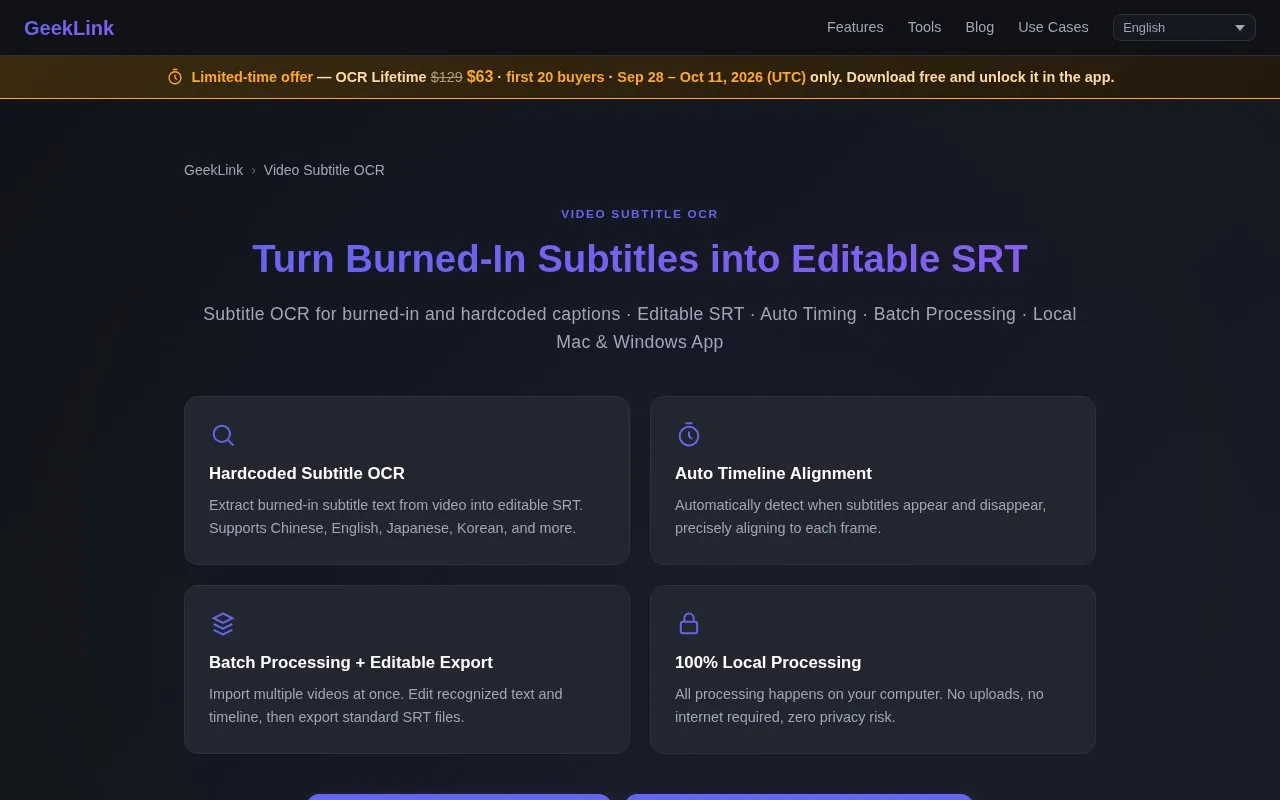Click the 'first 20 buyers' text

pyautogui.click(x=555, y=77)
